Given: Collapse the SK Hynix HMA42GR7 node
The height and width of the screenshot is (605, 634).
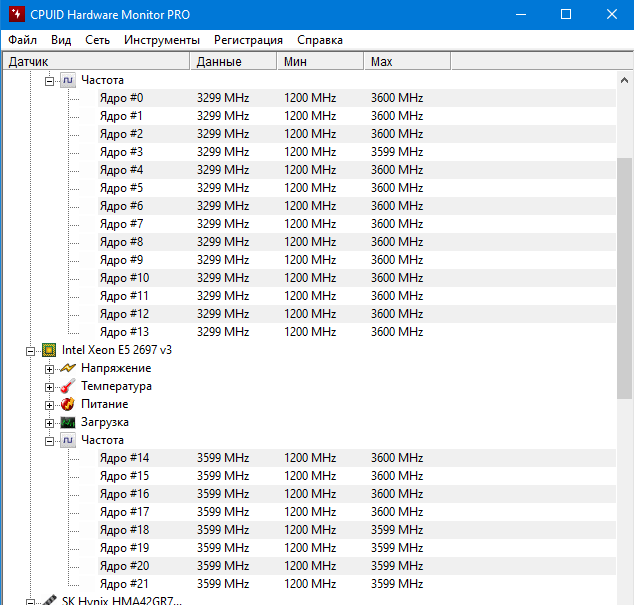Looking at the screenshot, I should (30, 602).
